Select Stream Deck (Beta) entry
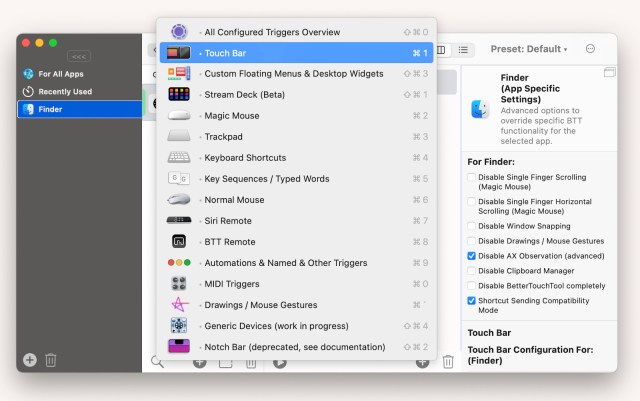Viewport: 640px width, 401px height. (x=296, y=95)
